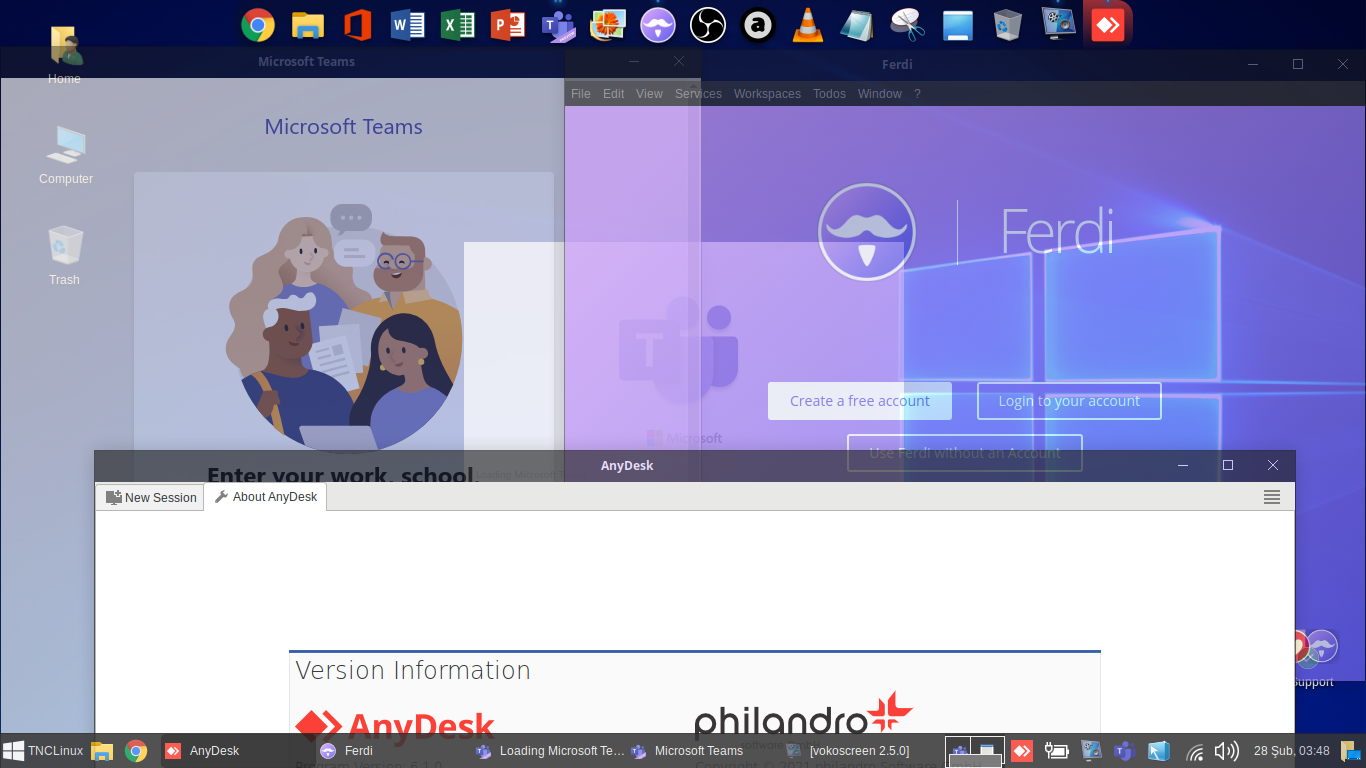Open the '?' help menu in Ferdi

pos(917,94)
